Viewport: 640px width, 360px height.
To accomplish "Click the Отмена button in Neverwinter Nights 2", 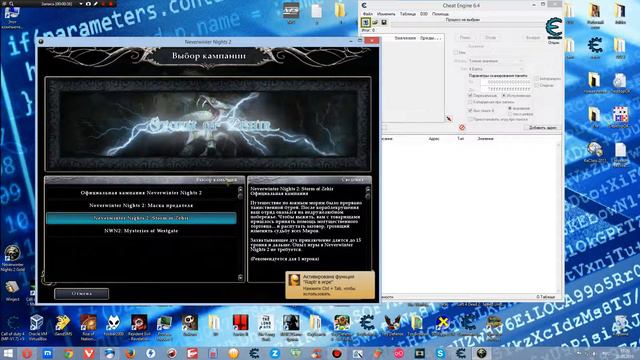I will tap(82, 293).
